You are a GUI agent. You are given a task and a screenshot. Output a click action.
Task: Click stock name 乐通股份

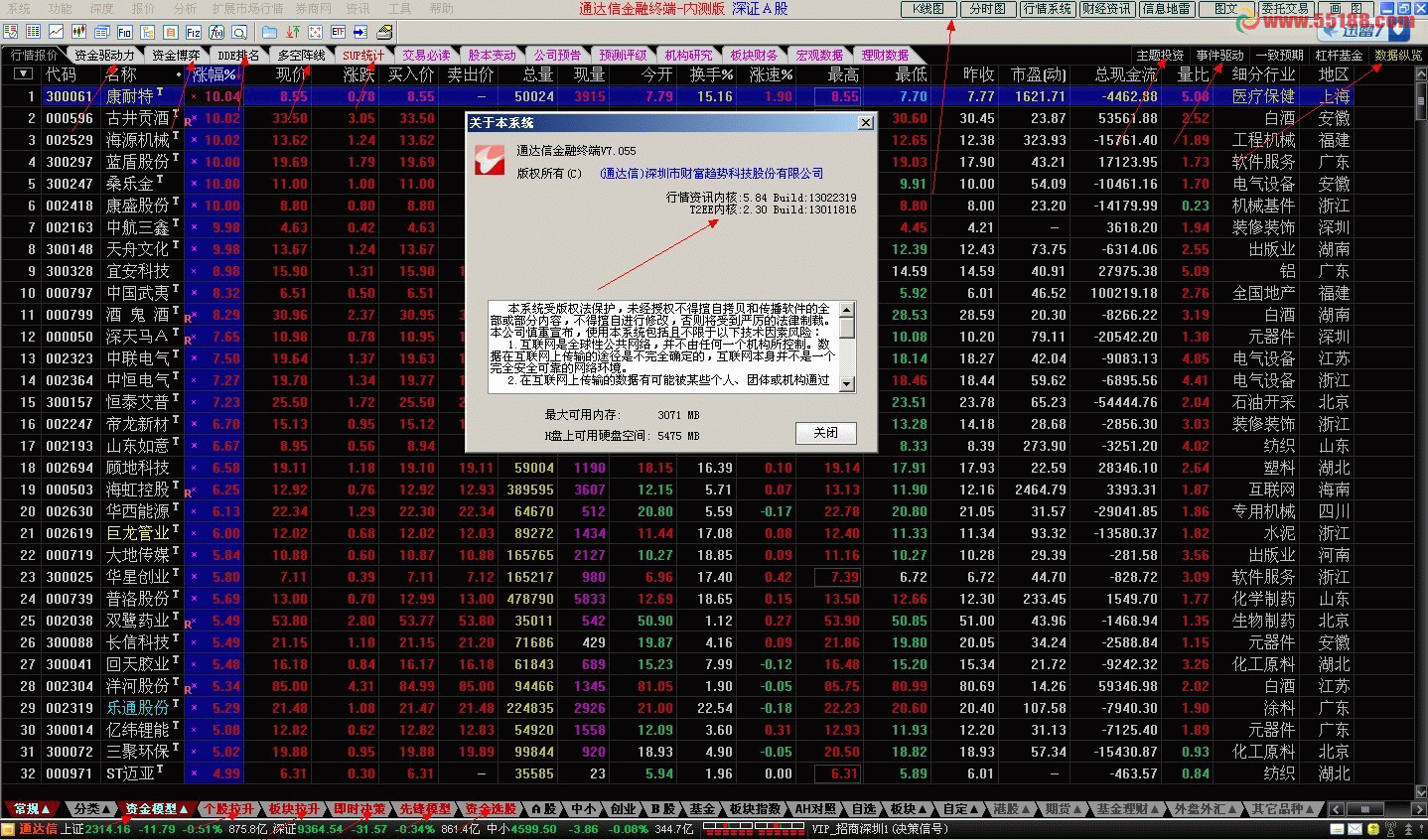(137, 708)
